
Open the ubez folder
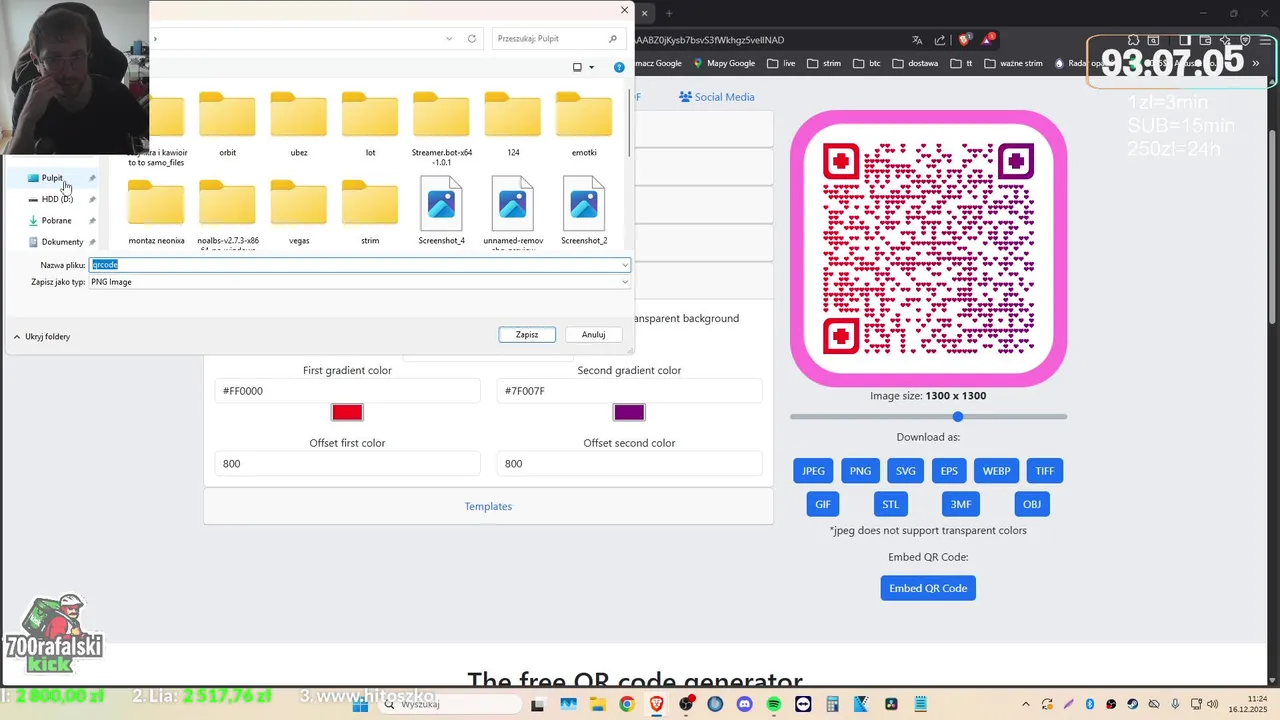[x=299, y=124]
